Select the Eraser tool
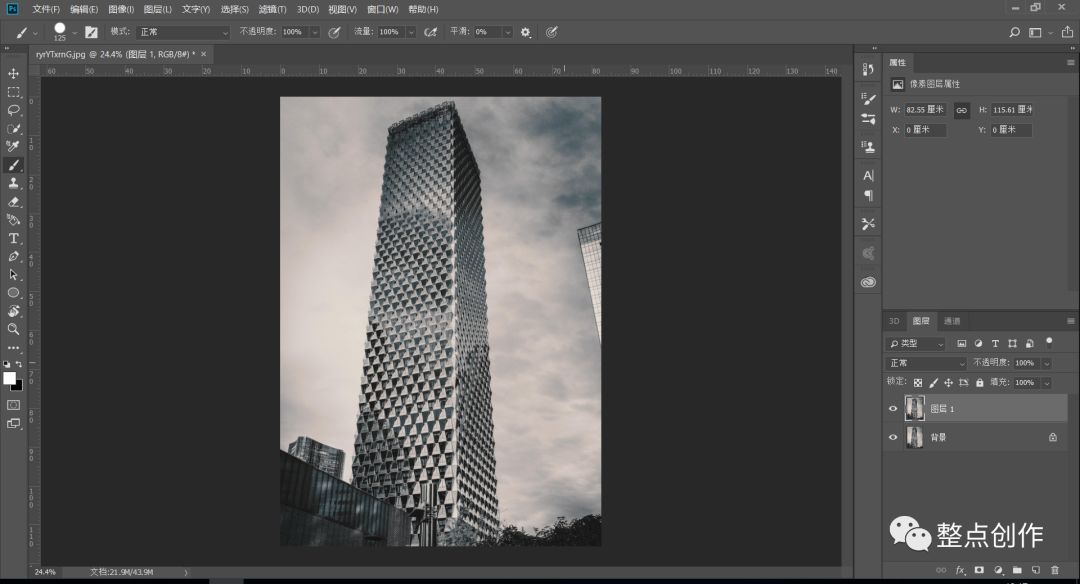The height and width of the screenshot is (584, 1080). coord(13,202)
